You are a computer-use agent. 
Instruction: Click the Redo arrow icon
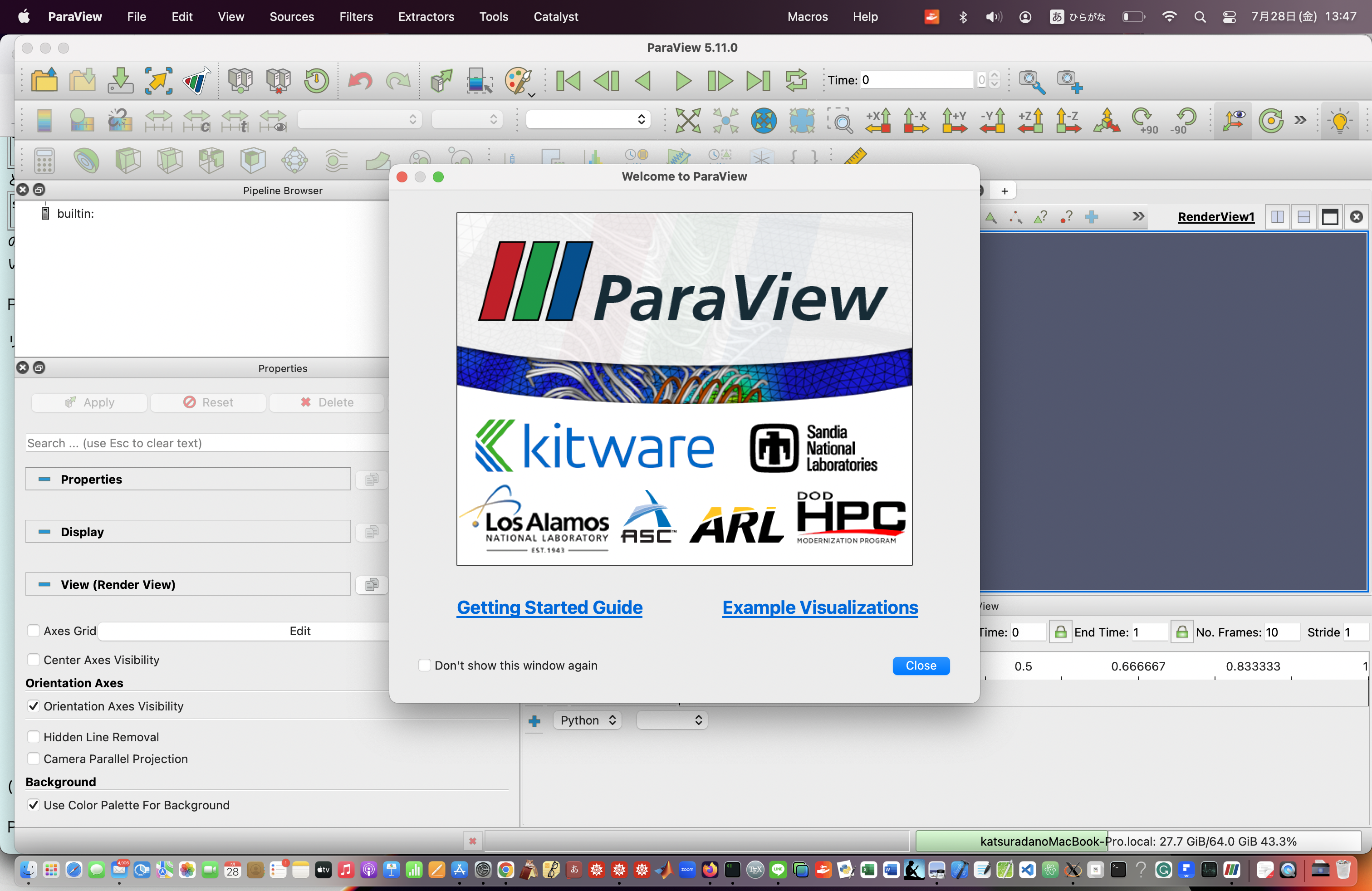coord(398,81)
